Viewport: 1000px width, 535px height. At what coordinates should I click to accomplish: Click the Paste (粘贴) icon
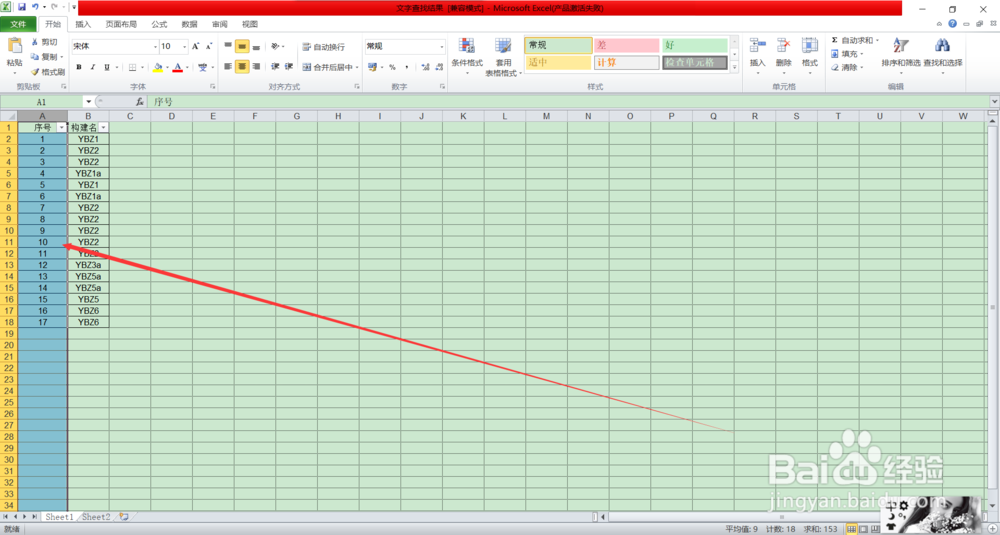(x=14, y=47)
